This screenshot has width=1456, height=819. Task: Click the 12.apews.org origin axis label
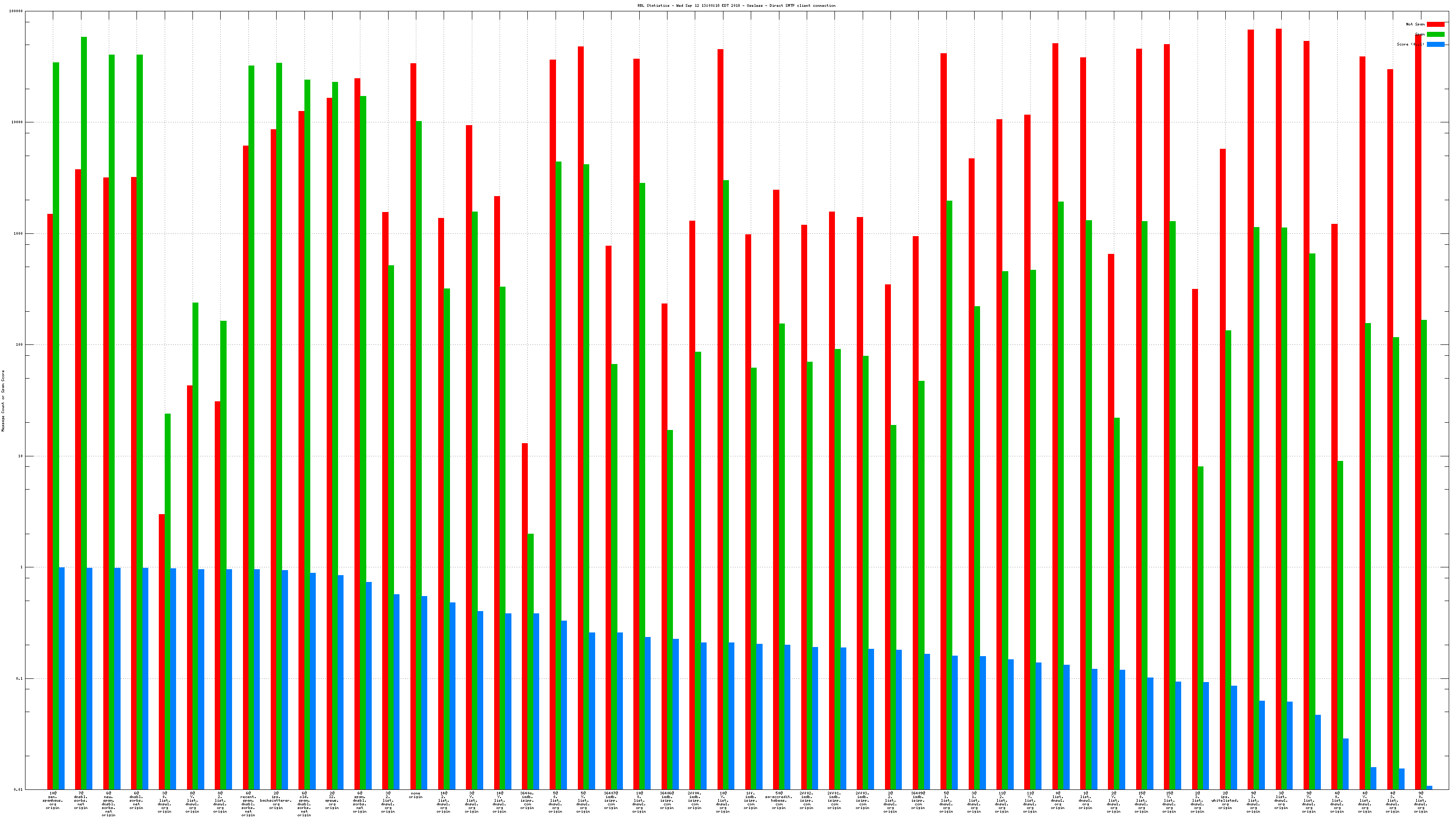(x=332, y=800)
